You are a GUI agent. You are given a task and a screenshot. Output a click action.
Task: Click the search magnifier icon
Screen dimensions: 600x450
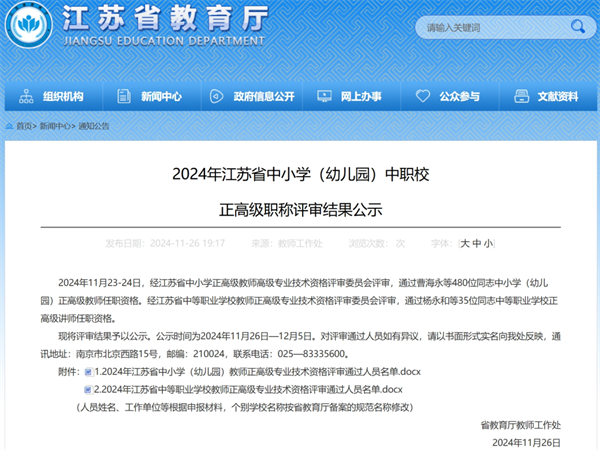pos(577,27)
